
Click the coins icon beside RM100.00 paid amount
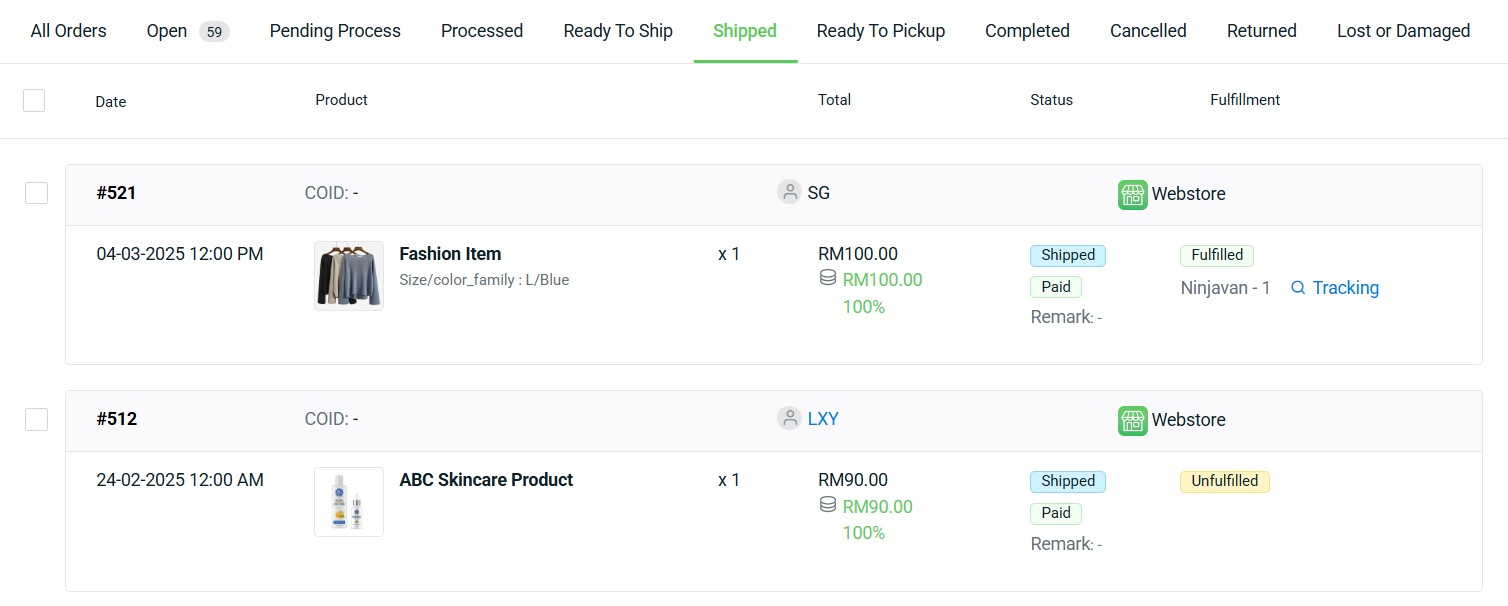(828, 279)
